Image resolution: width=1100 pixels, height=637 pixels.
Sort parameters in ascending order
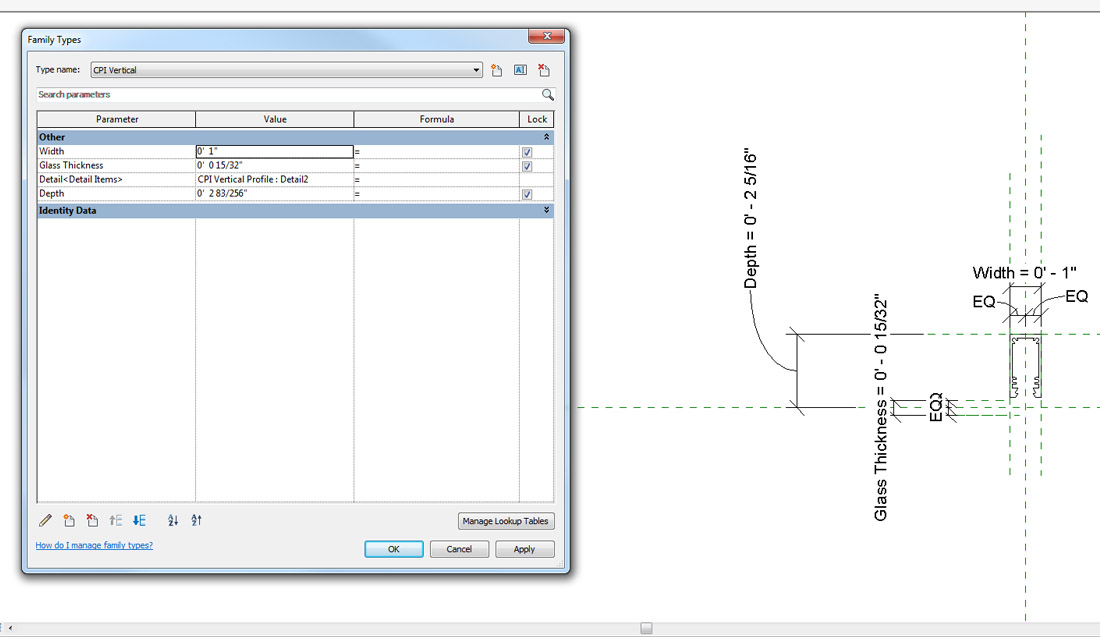coord(173,520)
